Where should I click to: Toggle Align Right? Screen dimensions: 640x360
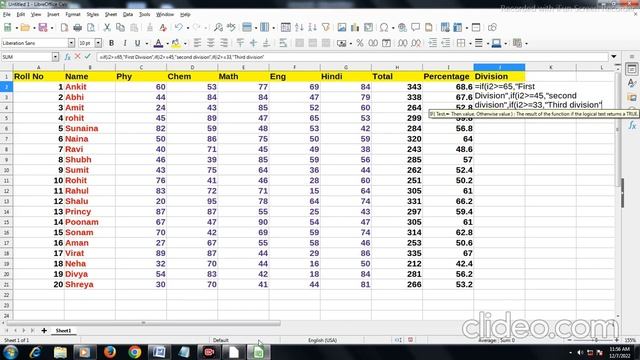[x=224, y=43]
